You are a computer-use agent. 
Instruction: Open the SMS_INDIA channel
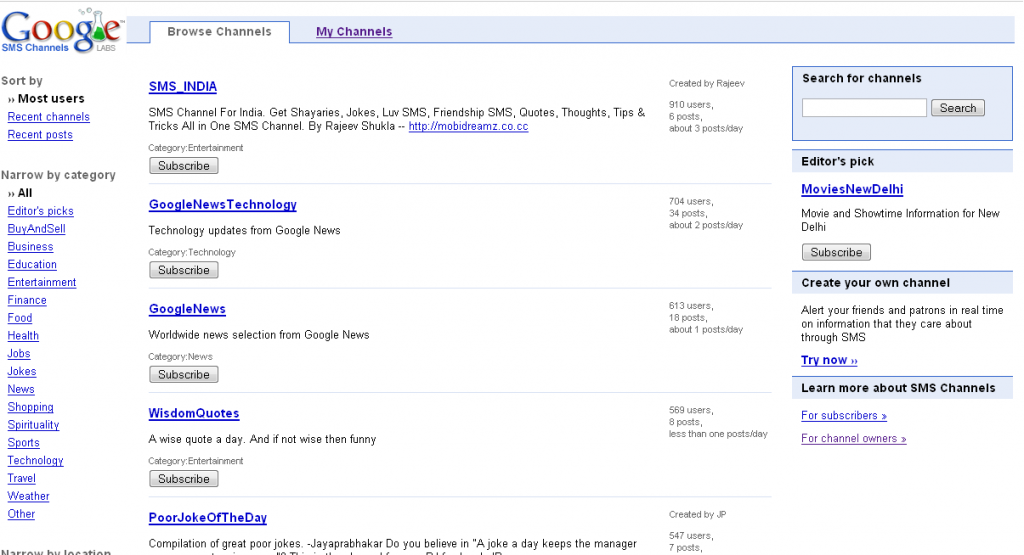point(183,87)
